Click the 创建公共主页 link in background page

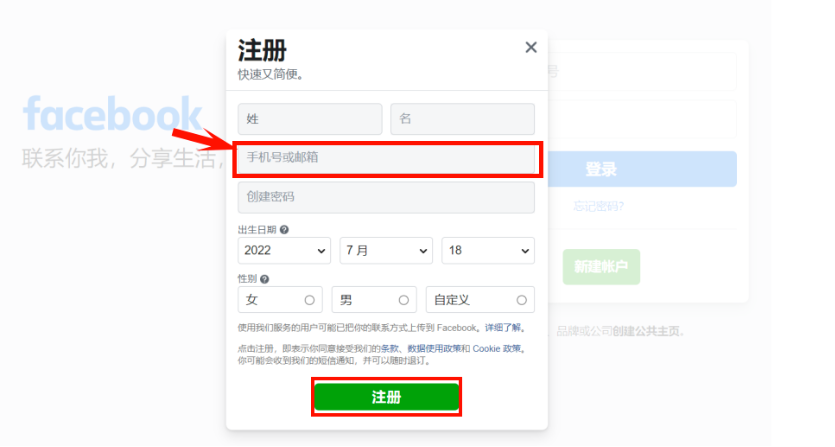click(646, 331)
